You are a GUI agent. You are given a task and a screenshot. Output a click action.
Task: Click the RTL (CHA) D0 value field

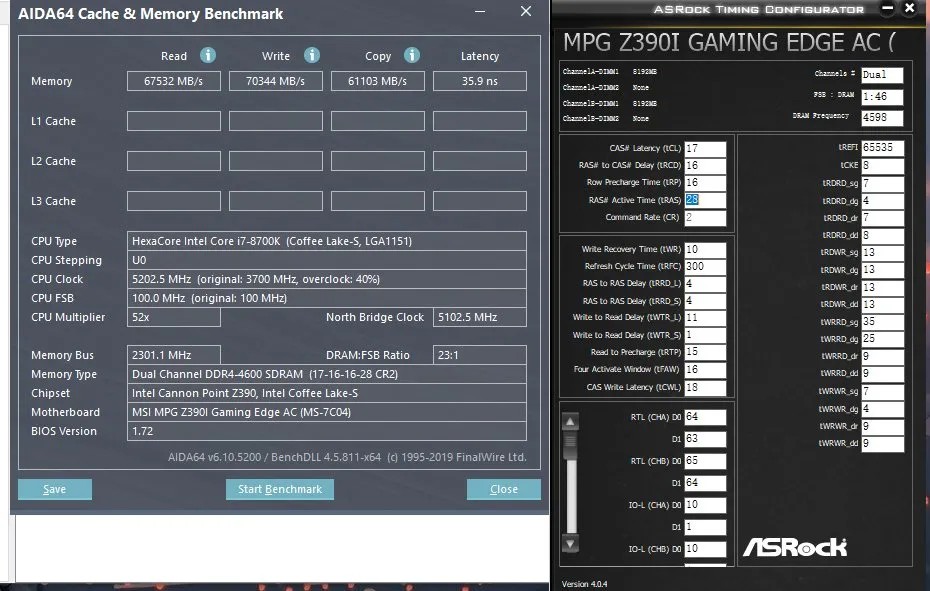pos(705,417)
